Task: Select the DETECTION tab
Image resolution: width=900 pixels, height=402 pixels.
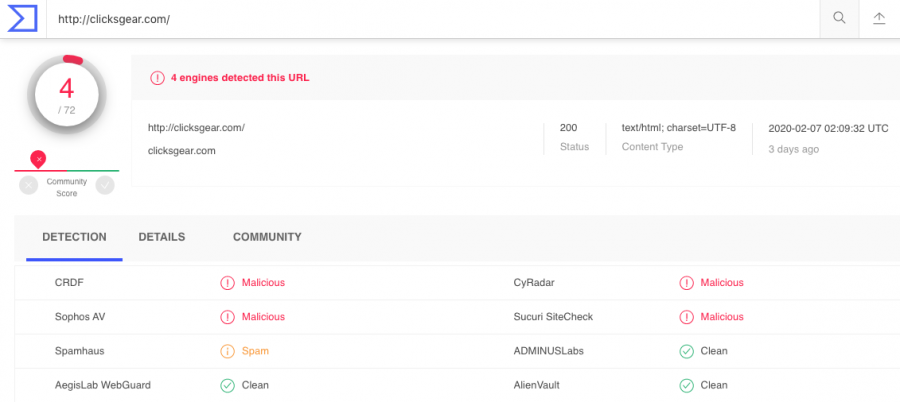Action: point(74,237)
